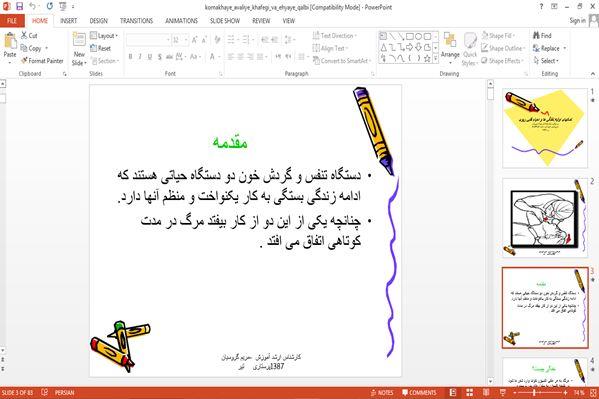Click the zoom out minus button
This screenshot has width=599, height=399.
point(515,393)
